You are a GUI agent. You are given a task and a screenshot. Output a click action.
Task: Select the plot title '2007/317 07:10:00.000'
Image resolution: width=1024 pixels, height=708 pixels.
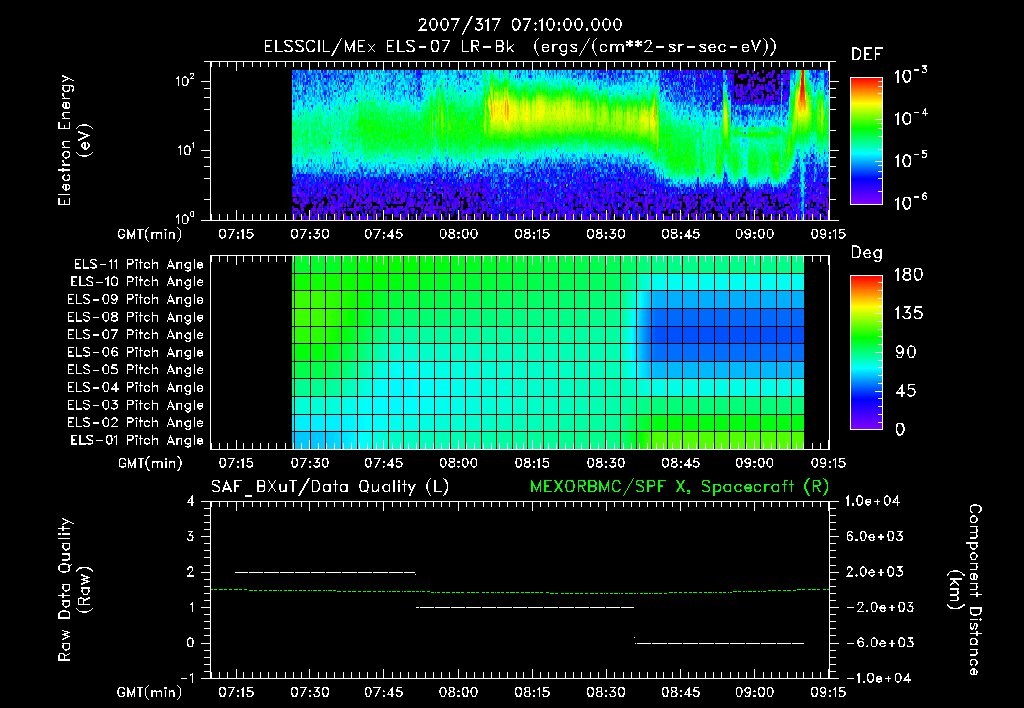point(520,25)
